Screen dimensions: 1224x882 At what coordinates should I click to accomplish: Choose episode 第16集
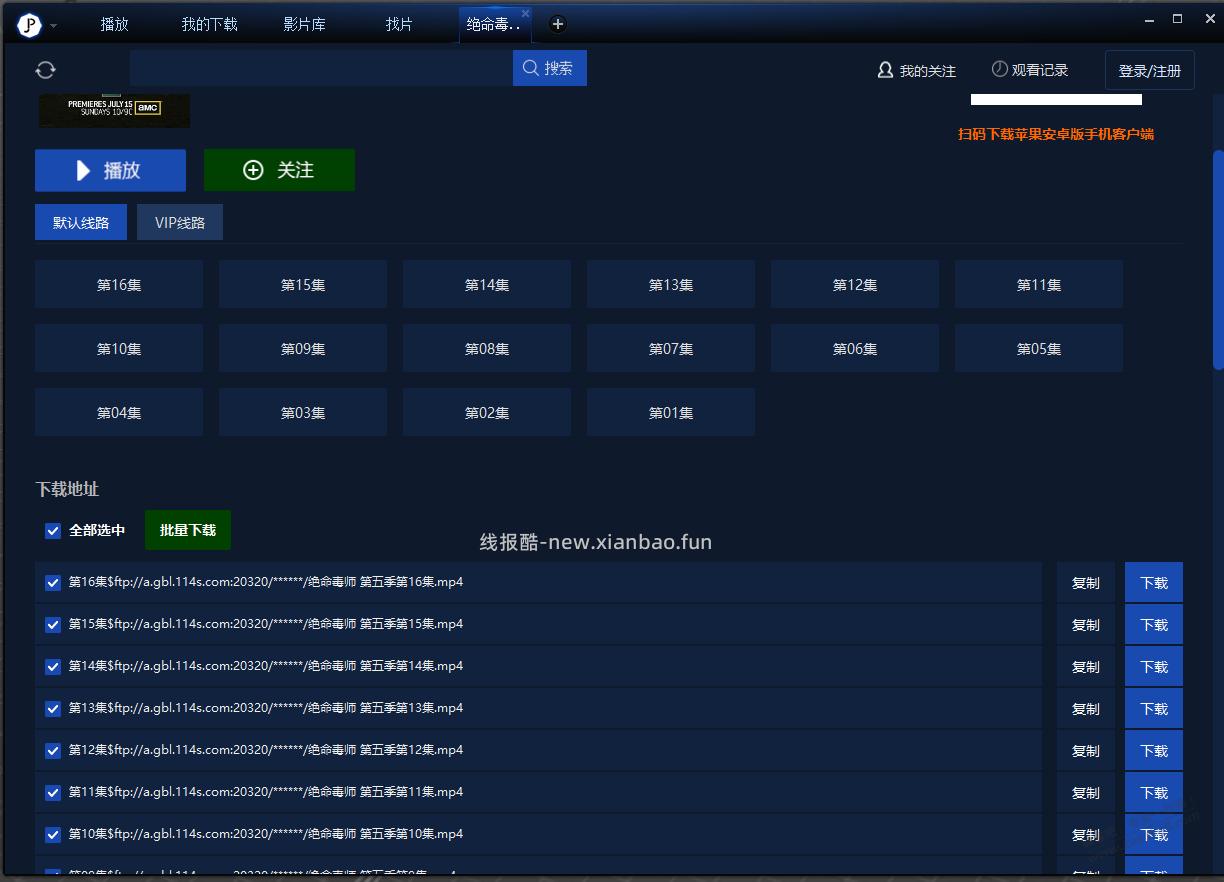pyautogui.click(x=119, y=285)
